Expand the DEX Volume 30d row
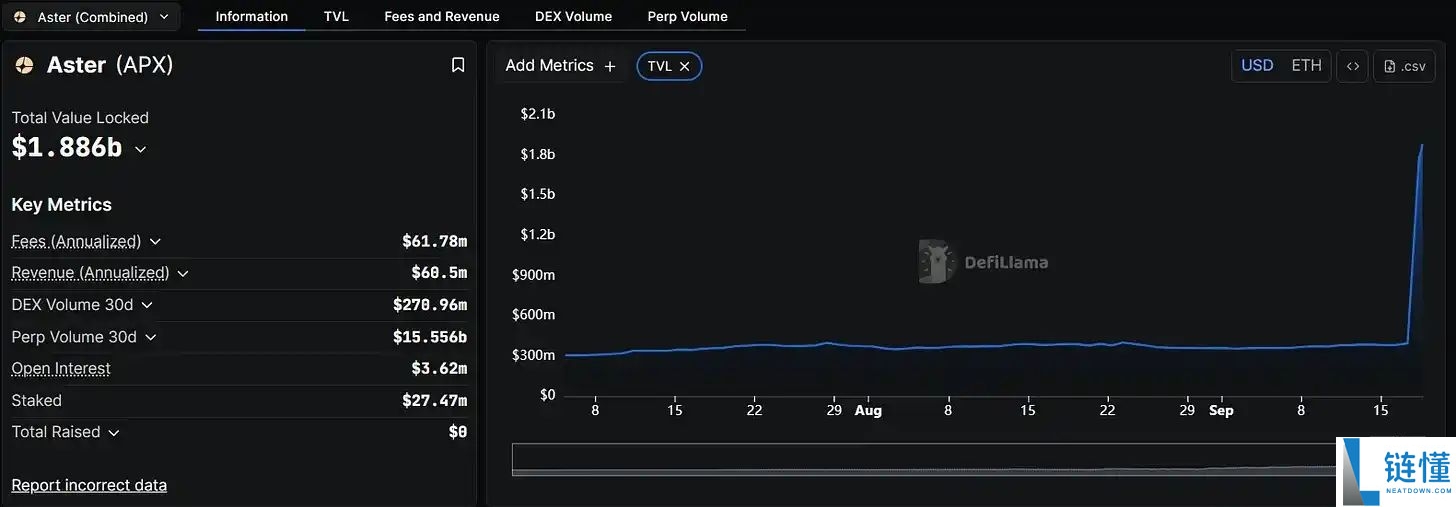The width and height of the screenshot is (1456, 507). click(147, 305)
